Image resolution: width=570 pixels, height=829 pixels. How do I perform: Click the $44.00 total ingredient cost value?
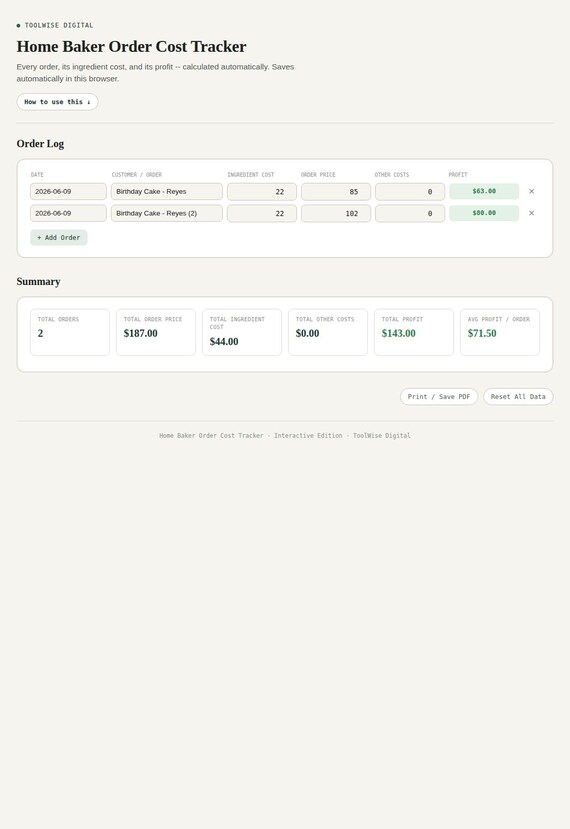pyautogui.click(x=224, y=342)
